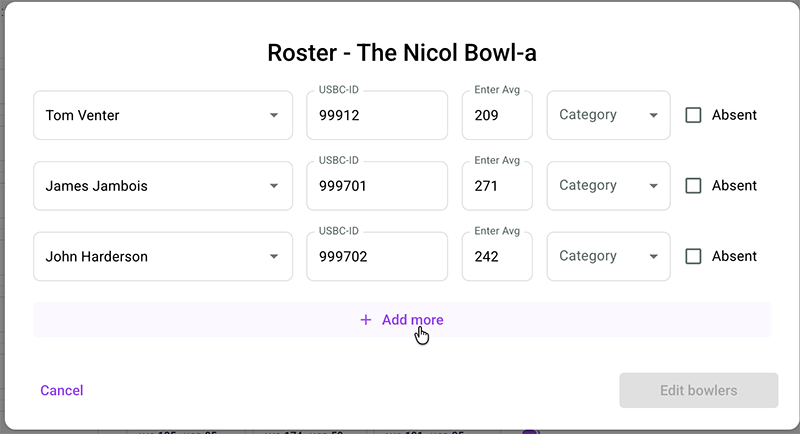Screen dimensions: 800x434
Task: Open the John Harderson bowler dropdown arrow
Action: [274, 257]
